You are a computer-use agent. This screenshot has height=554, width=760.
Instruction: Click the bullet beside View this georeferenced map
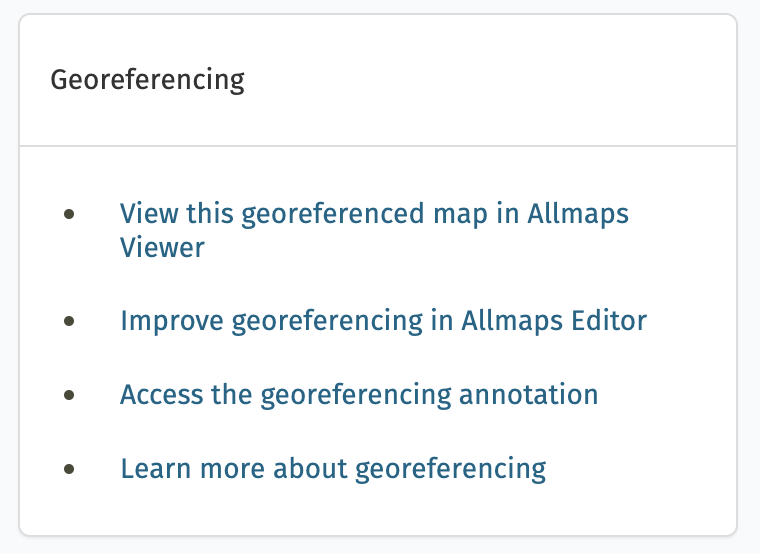[x=69, y=214]
